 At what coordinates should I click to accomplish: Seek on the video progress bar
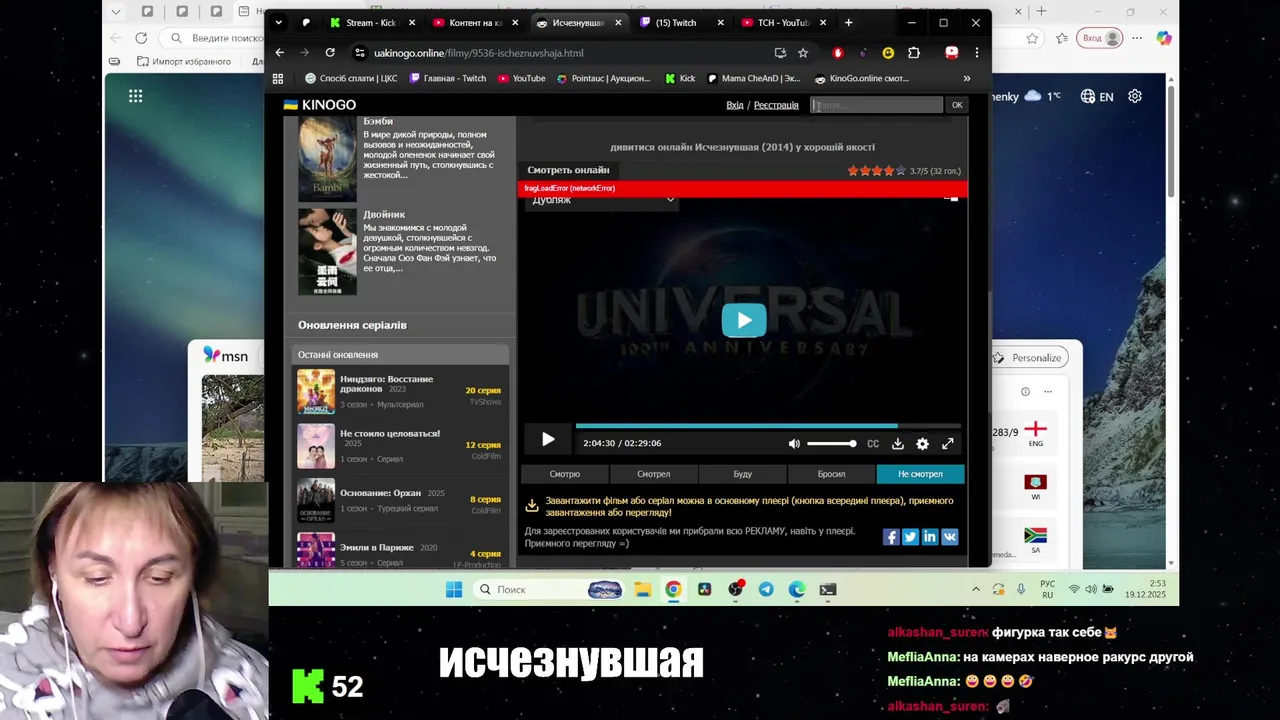(x=768, y=426)
